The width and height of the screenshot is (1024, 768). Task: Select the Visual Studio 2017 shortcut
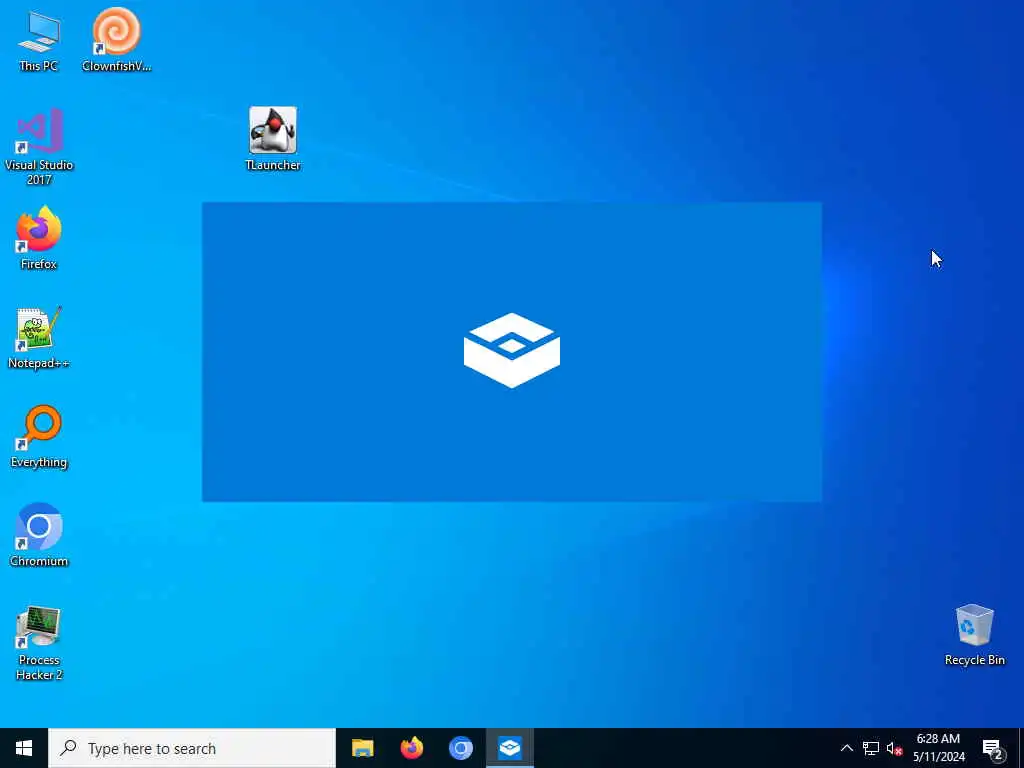tap(39, 147)
